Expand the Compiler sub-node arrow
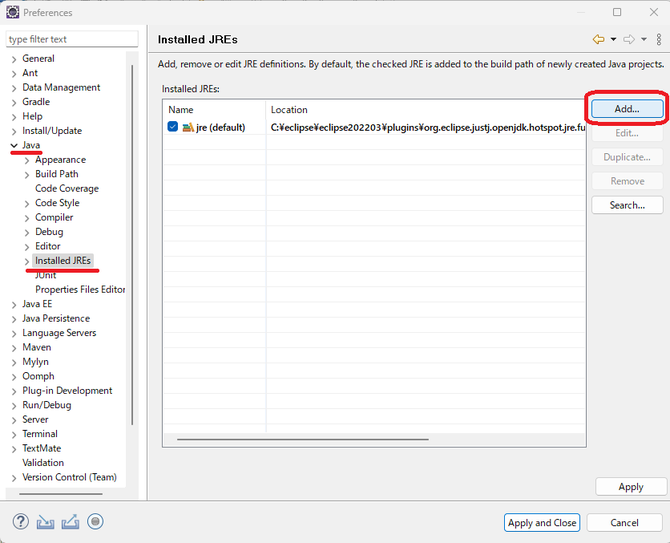The image size is (670, 543). point(27,218)
